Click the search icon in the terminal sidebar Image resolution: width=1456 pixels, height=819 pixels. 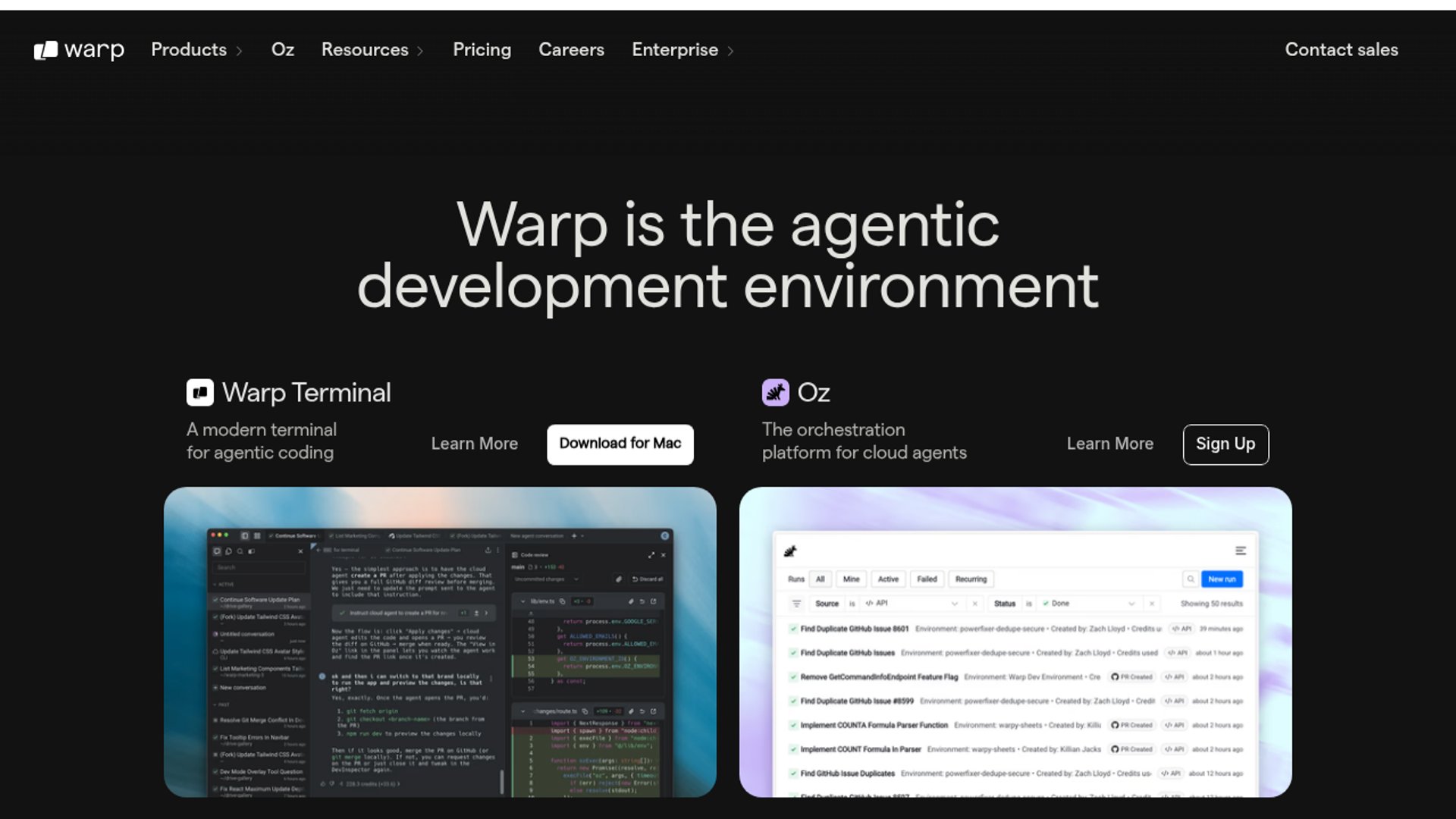coord(240,551)
